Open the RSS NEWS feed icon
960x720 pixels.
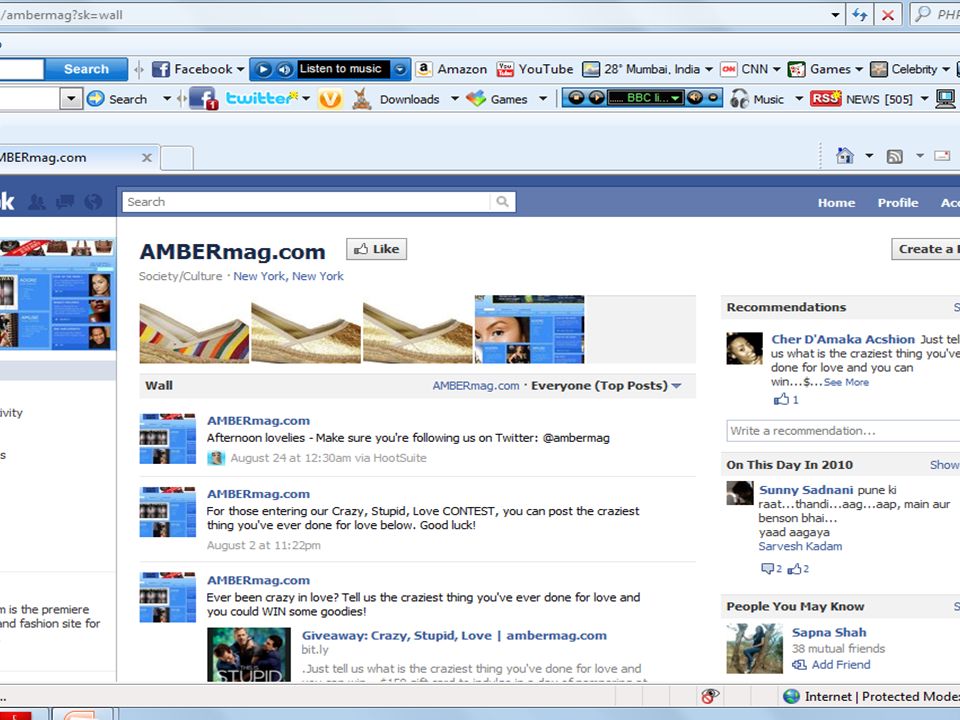click(x=825, y=98)
